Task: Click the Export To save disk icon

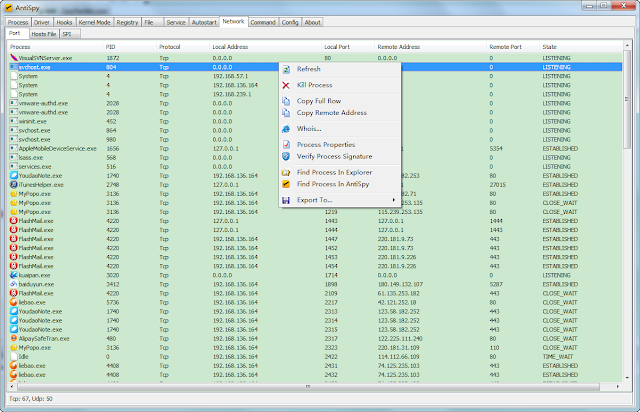Action: pos(286,200)
